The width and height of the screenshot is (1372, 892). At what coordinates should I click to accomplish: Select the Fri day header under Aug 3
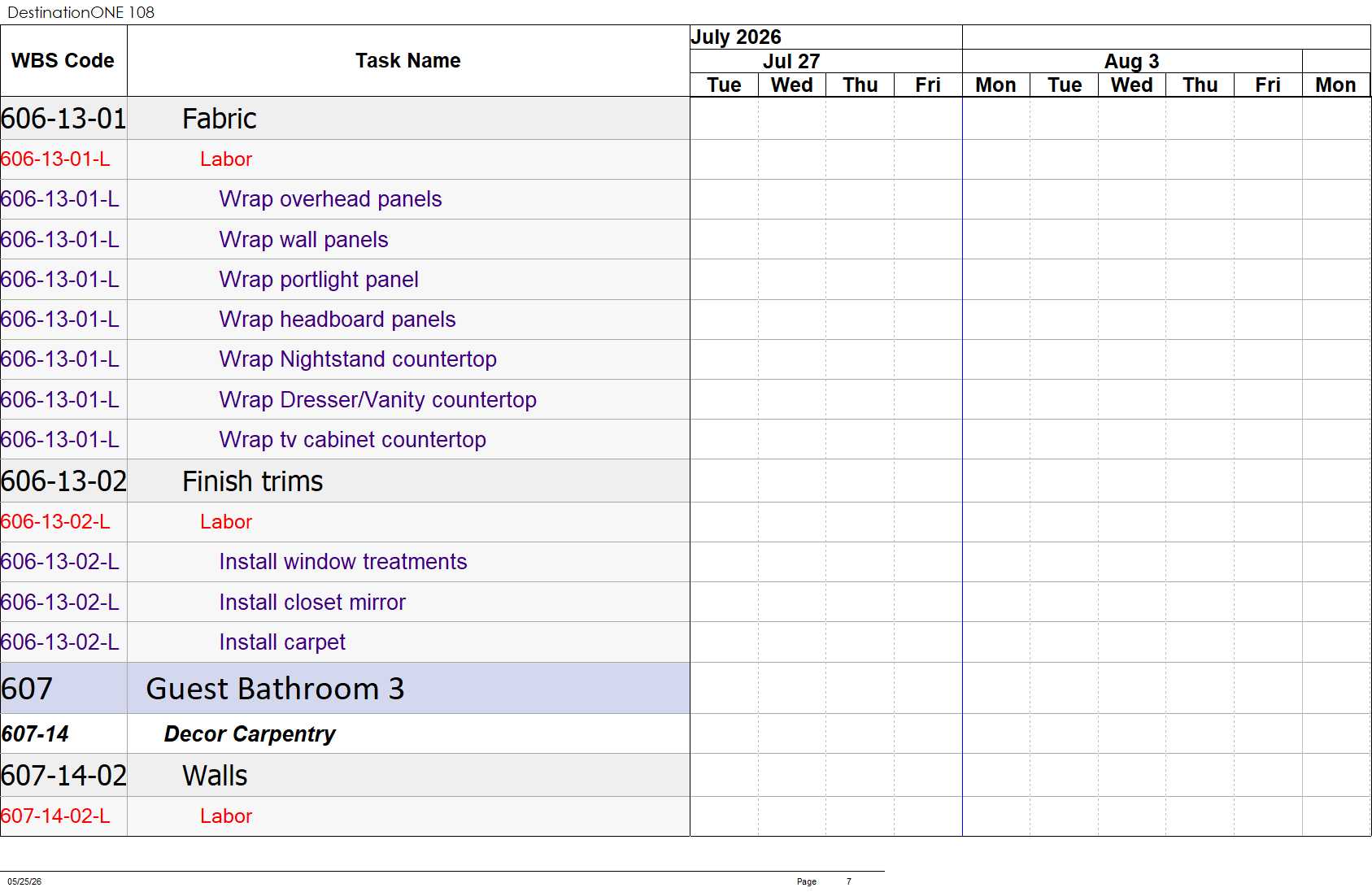[1268, 85]
